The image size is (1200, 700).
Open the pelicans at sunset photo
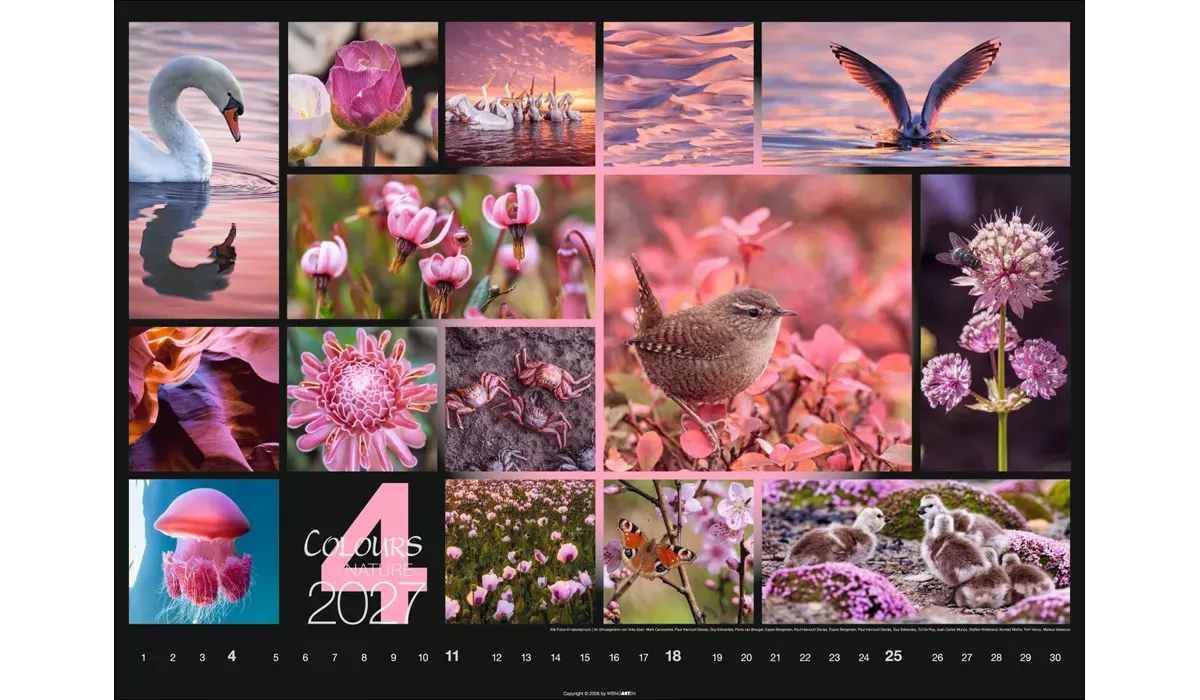(x=520, y=94)
